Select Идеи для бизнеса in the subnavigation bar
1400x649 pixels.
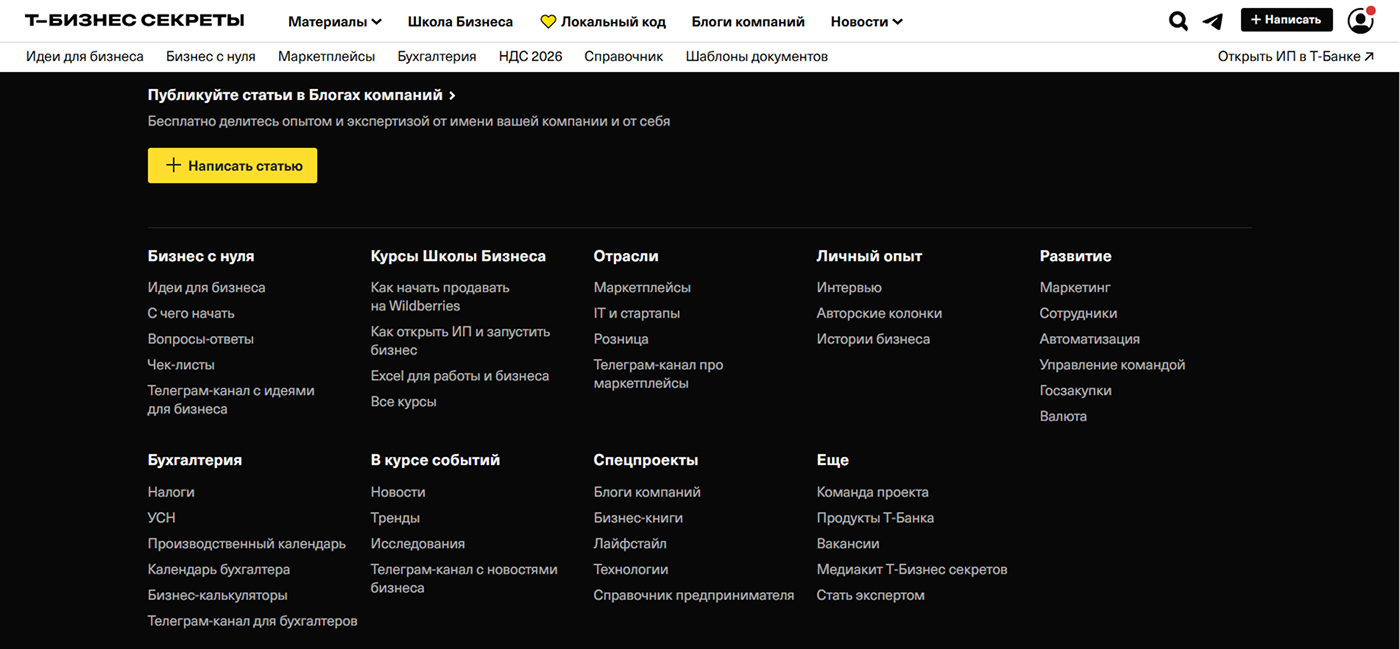[x=85, y=56]
